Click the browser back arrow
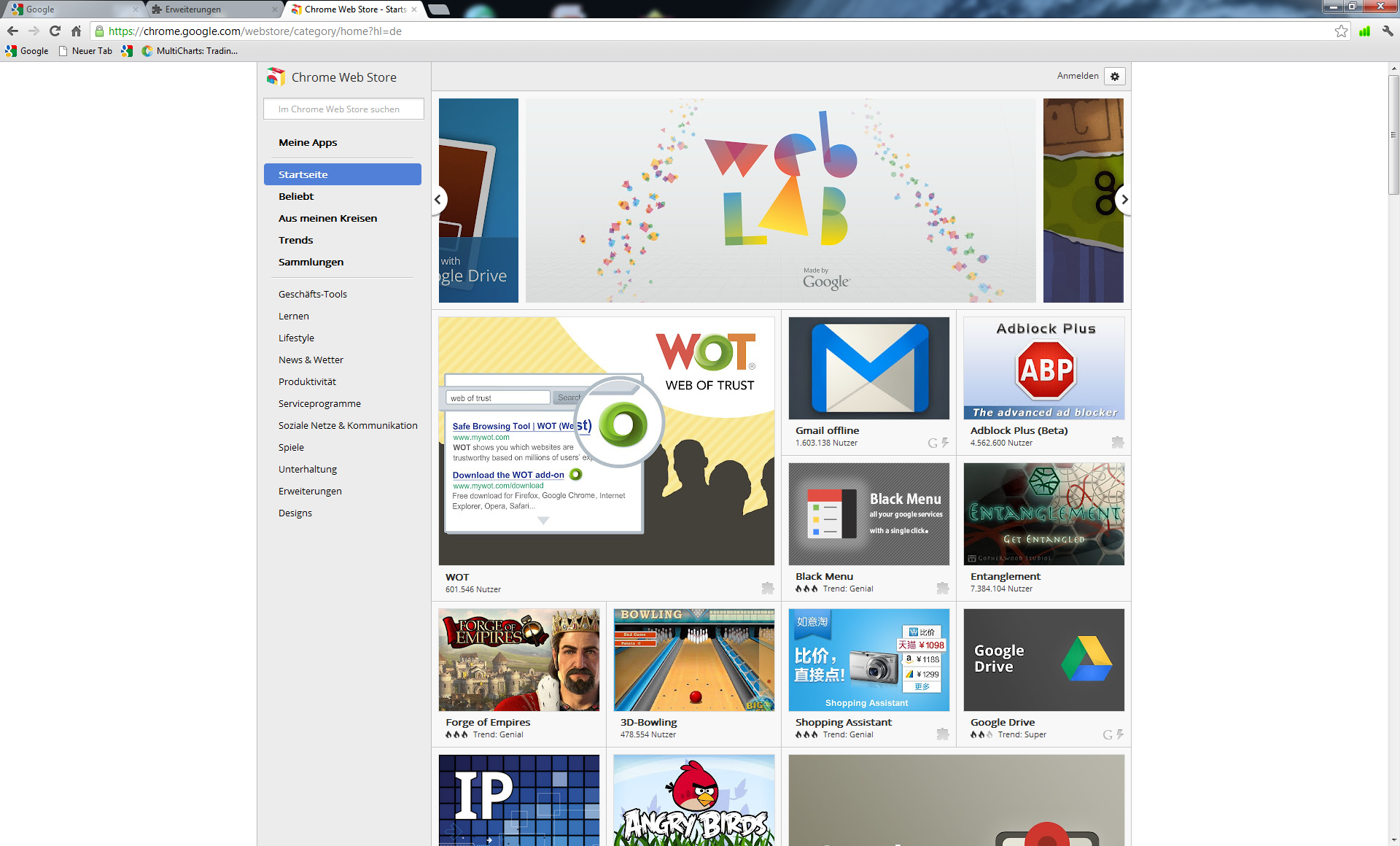This screenshot has height=846, width=1400. pos(12,31)
